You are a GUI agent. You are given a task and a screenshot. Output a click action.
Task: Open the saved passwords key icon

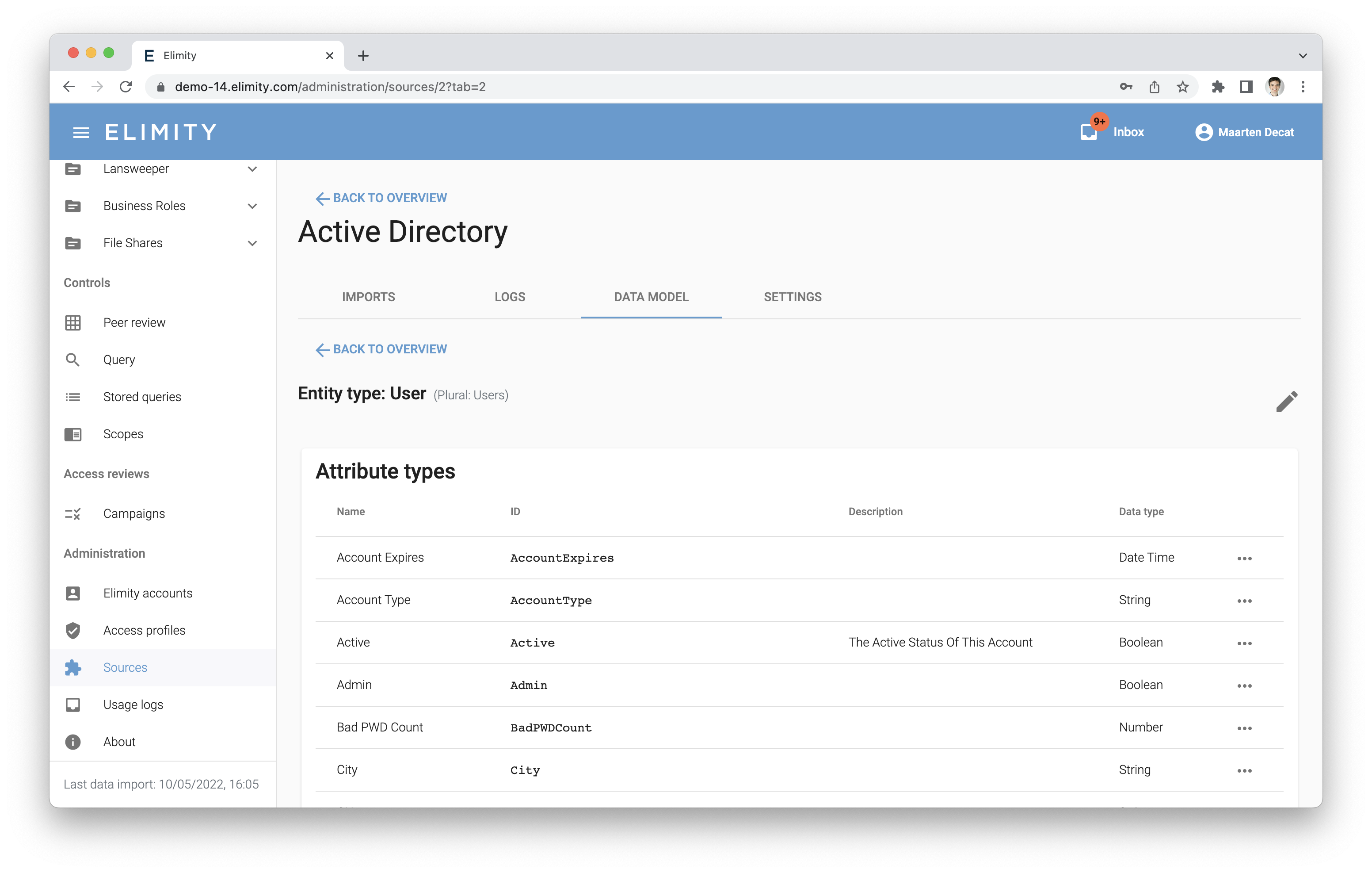[1126, 87]
